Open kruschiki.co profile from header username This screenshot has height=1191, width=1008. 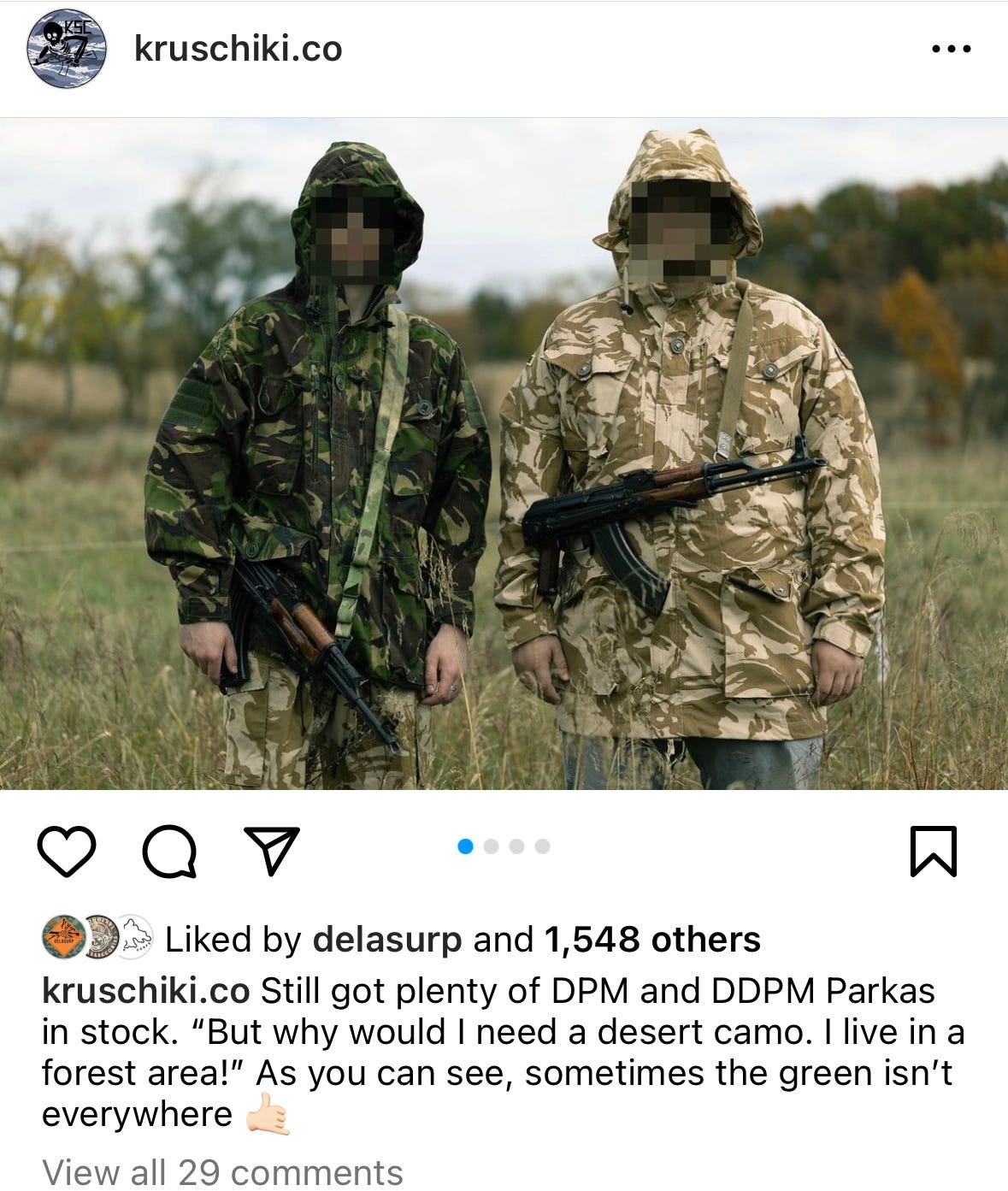[239, 49]
